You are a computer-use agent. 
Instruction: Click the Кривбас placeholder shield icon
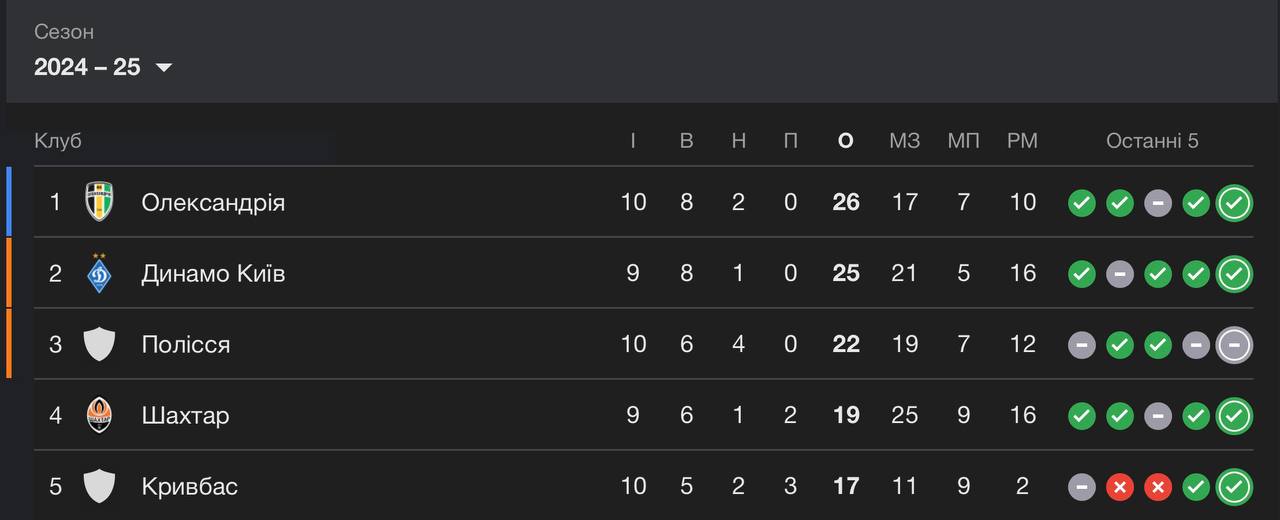(x=99, y=486)
